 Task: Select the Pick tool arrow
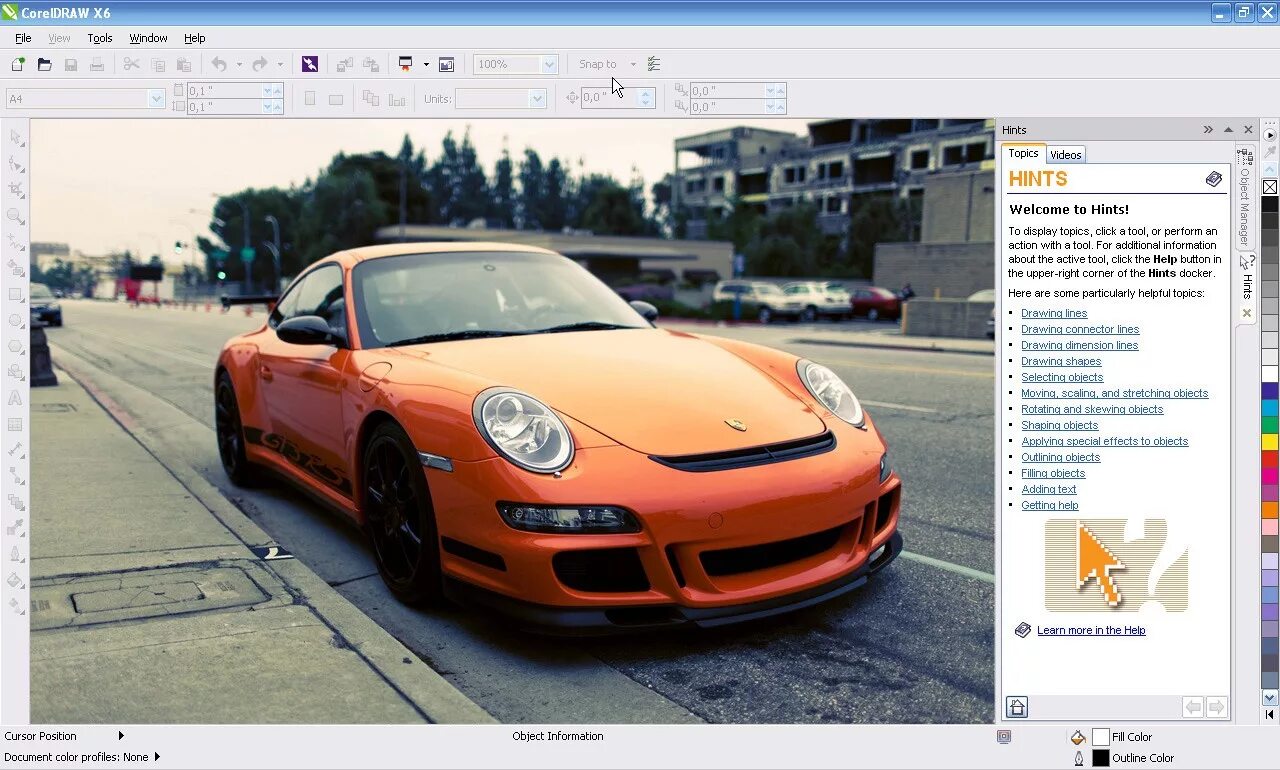(16, 137)
